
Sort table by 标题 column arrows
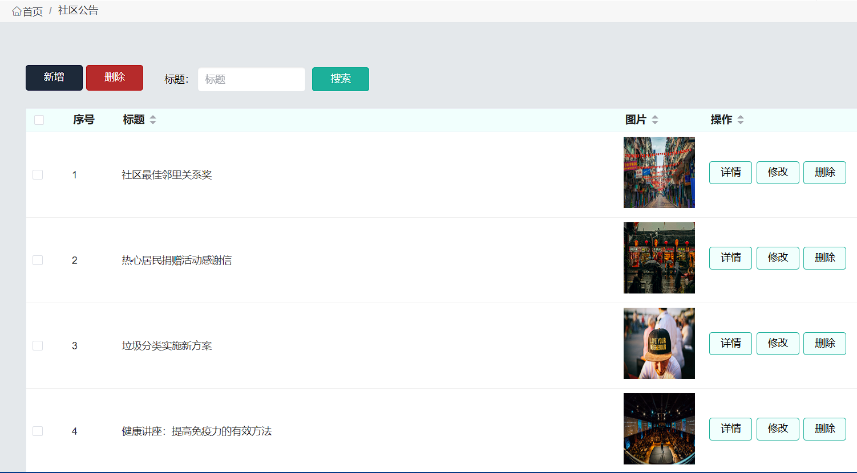[x=153, y=120]
